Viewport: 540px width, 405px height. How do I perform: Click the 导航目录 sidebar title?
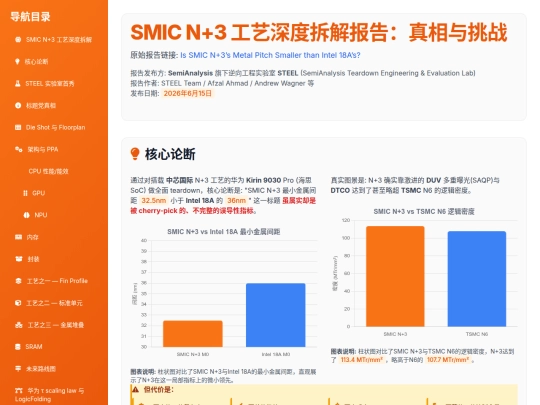tap(30, 17)
